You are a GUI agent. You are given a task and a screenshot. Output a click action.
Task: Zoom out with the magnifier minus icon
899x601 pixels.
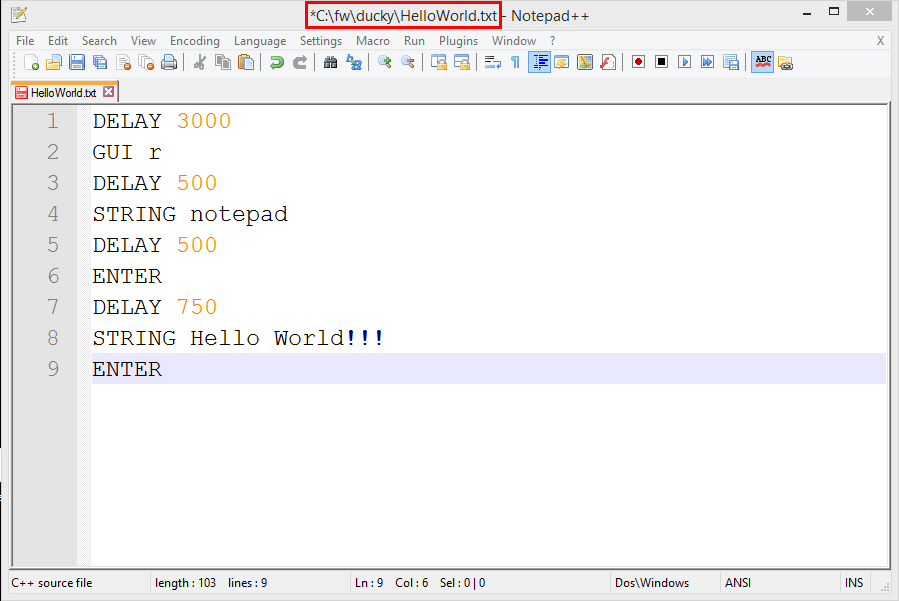point(408,62)
